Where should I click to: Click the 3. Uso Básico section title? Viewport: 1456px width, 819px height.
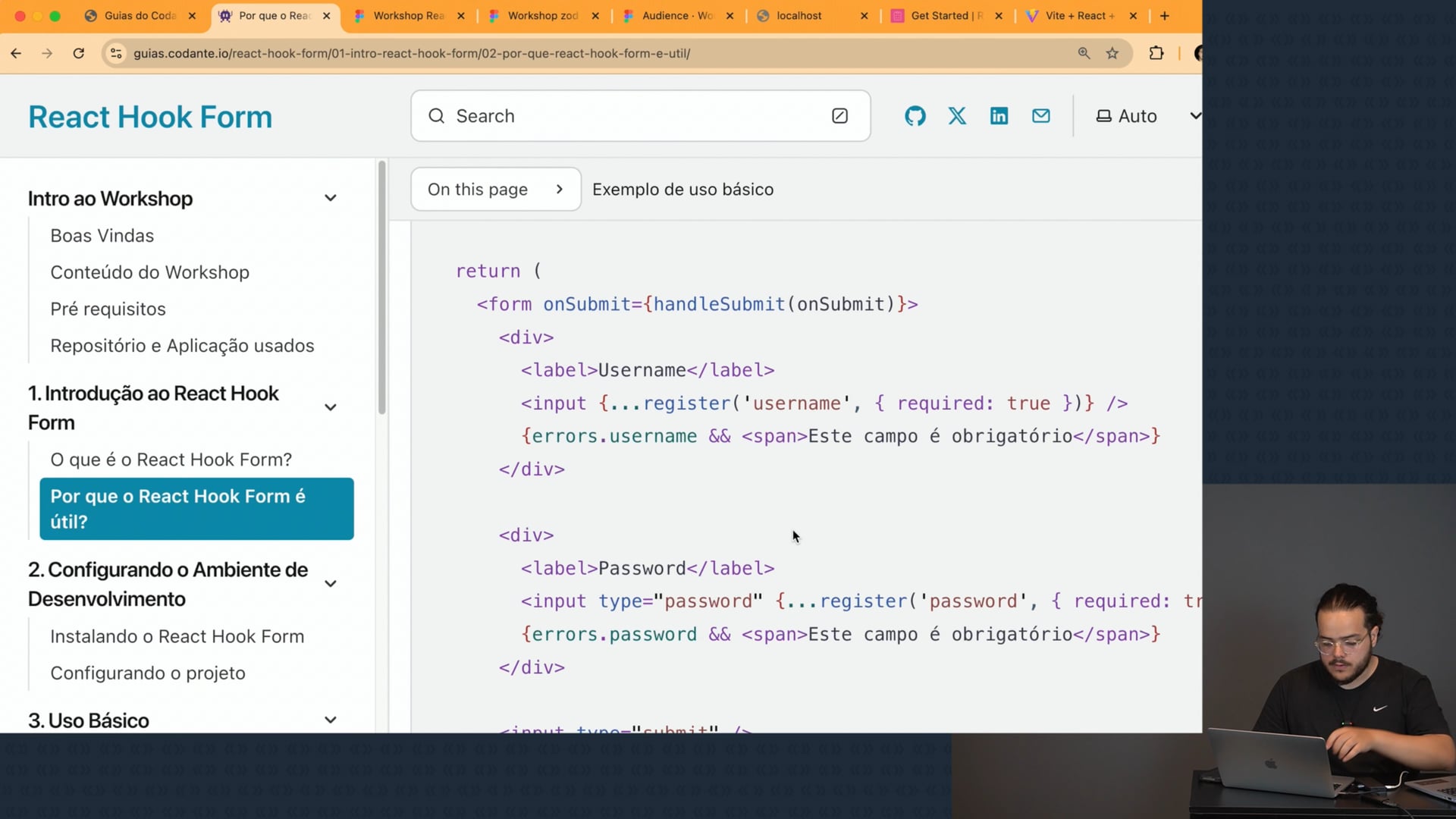point(89,720)
